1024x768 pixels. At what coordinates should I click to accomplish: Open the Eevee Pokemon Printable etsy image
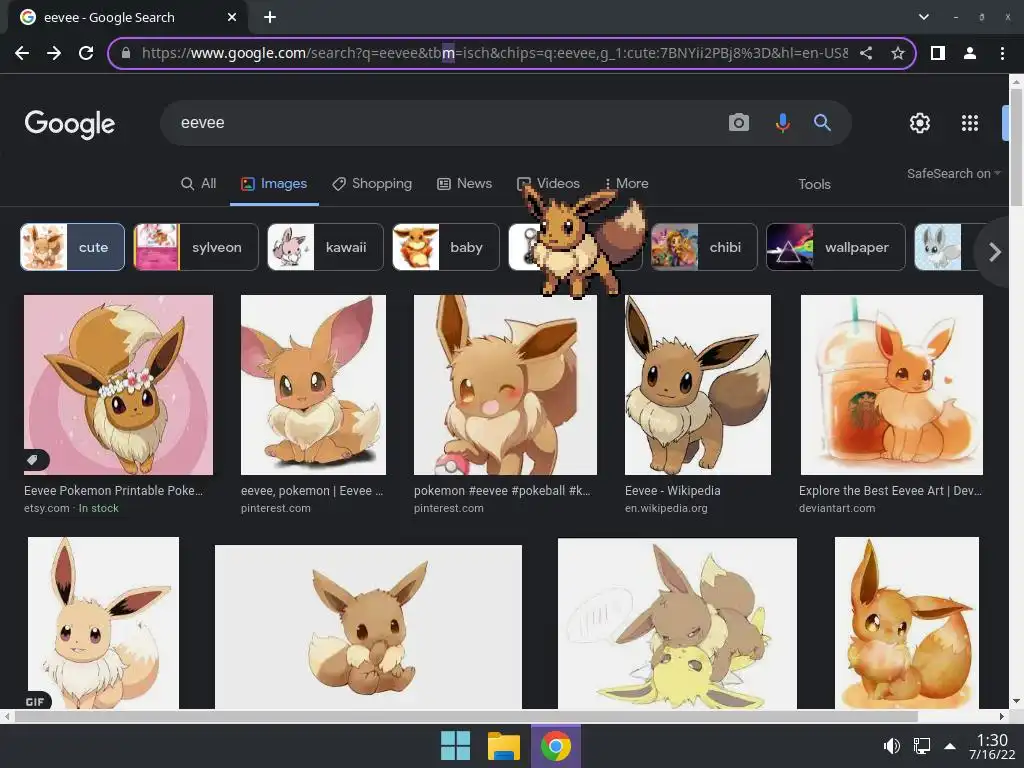(x=118, y=385)
